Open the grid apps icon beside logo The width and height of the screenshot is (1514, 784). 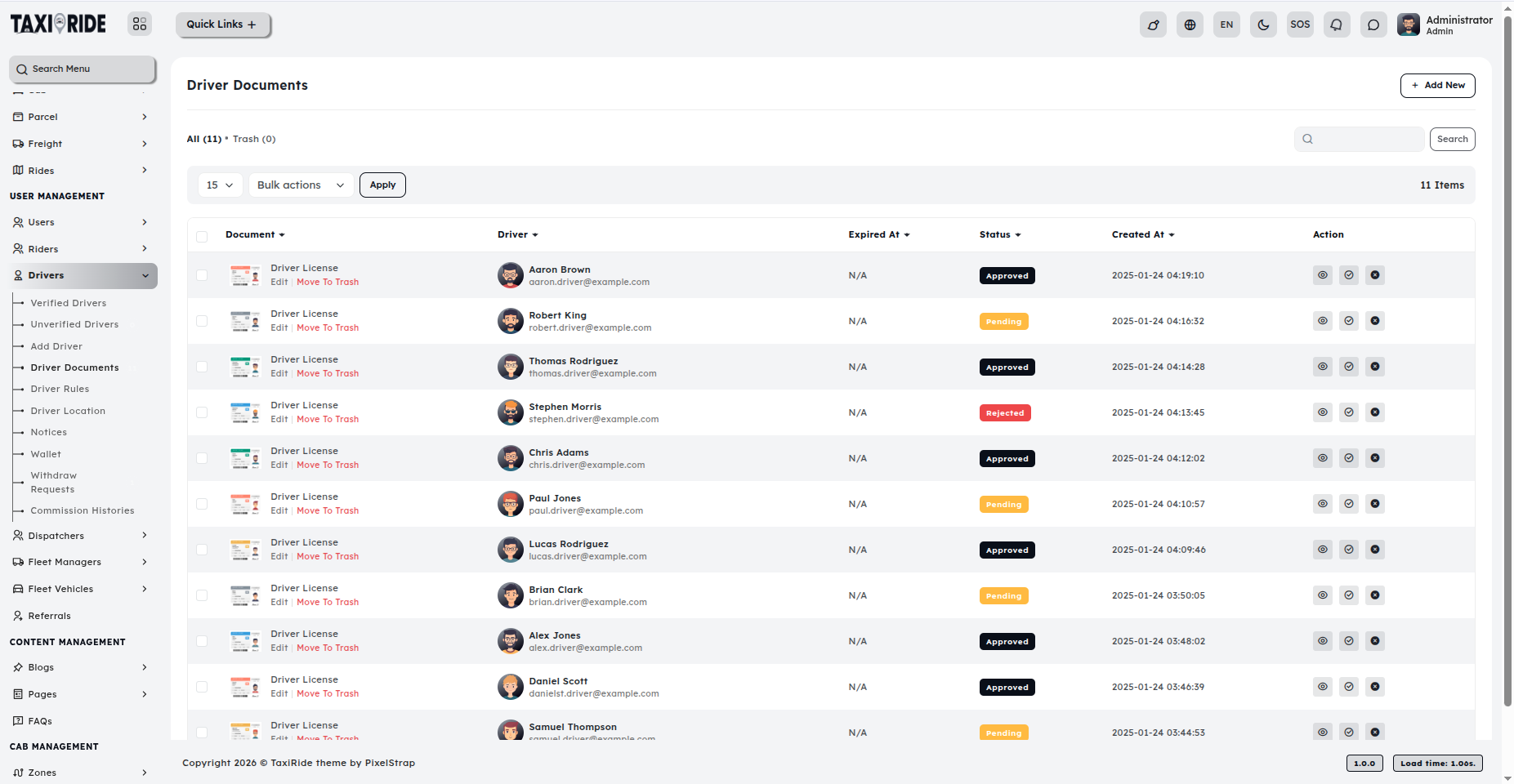click(x=140, y=24)
